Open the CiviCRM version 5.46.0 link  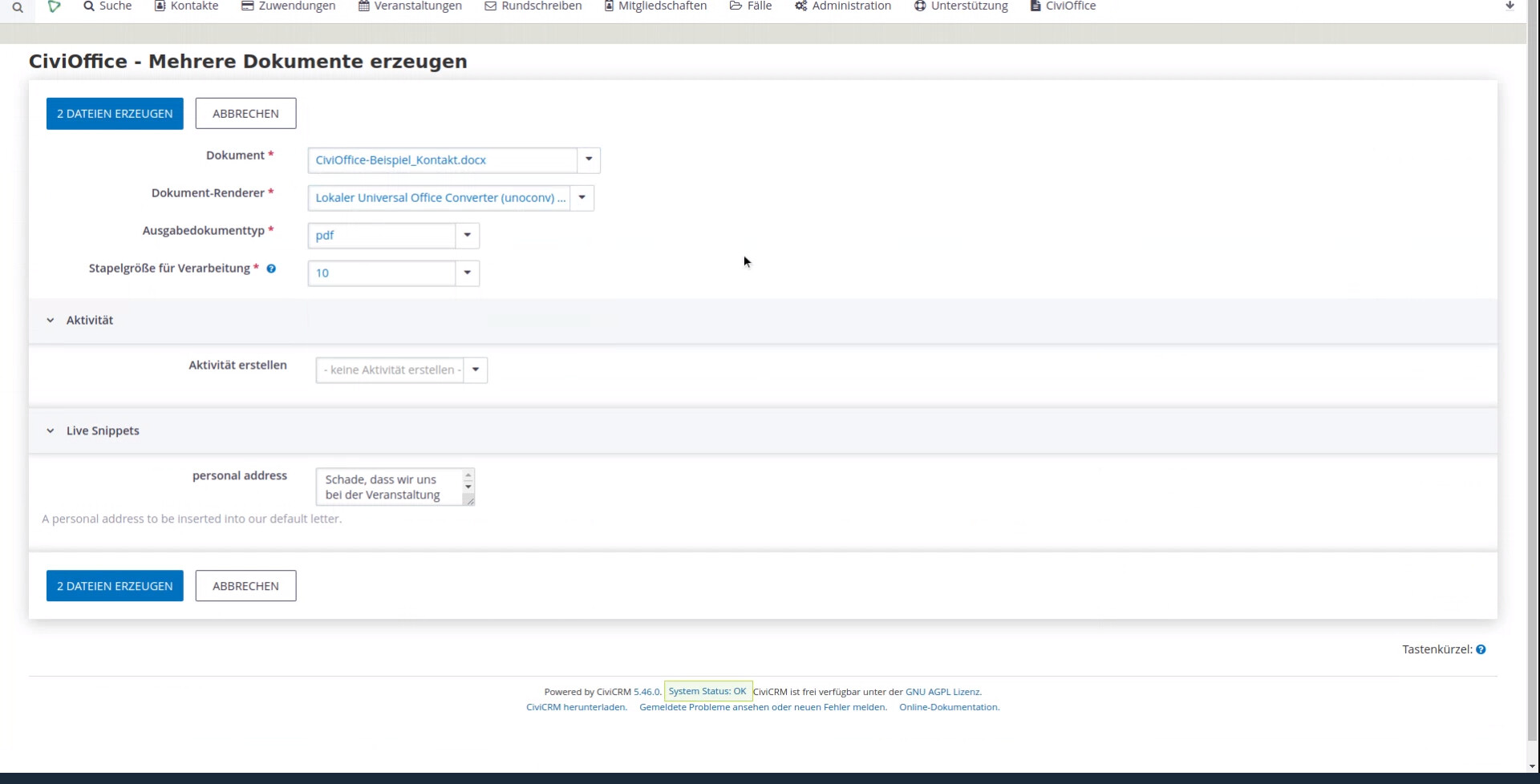tap(646, 692)
